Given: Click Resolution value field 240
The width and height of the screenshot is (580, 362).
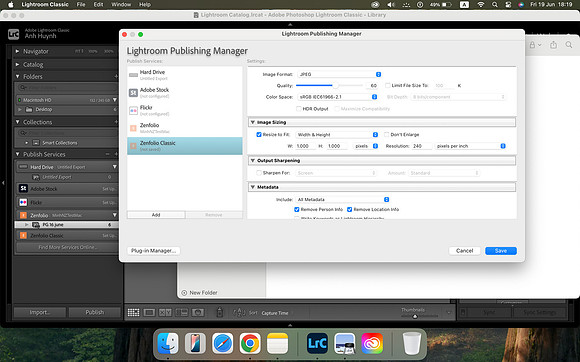Looking at the screenshot, I should [422, 146].
